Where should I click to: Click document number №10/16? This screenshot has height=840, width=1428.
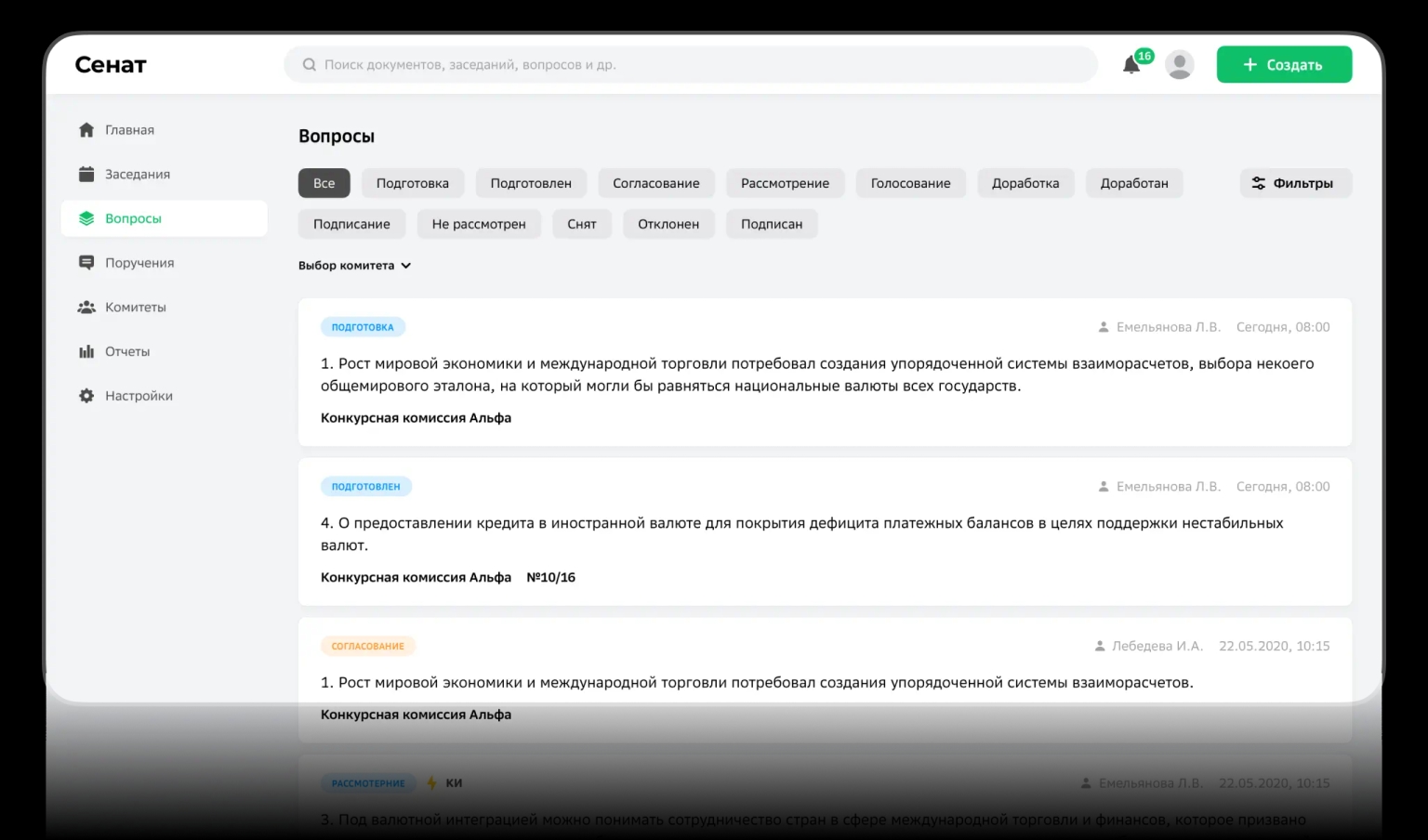pyautogui.click(x=551, y=577)
